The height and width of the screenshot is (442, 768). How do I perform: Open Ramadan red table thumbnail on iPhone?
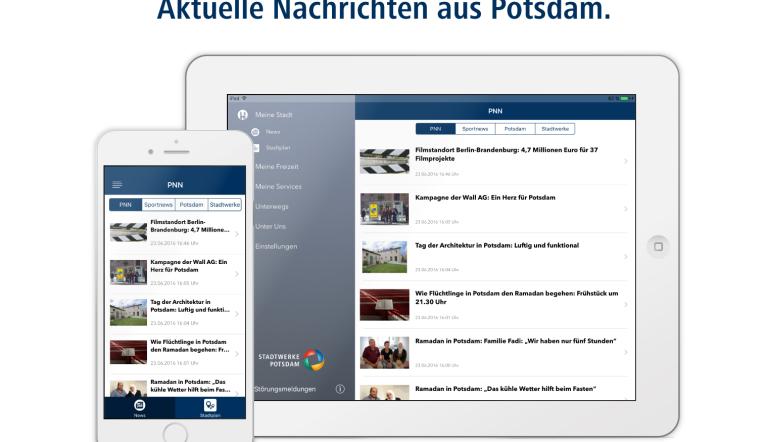pos(128,352)
